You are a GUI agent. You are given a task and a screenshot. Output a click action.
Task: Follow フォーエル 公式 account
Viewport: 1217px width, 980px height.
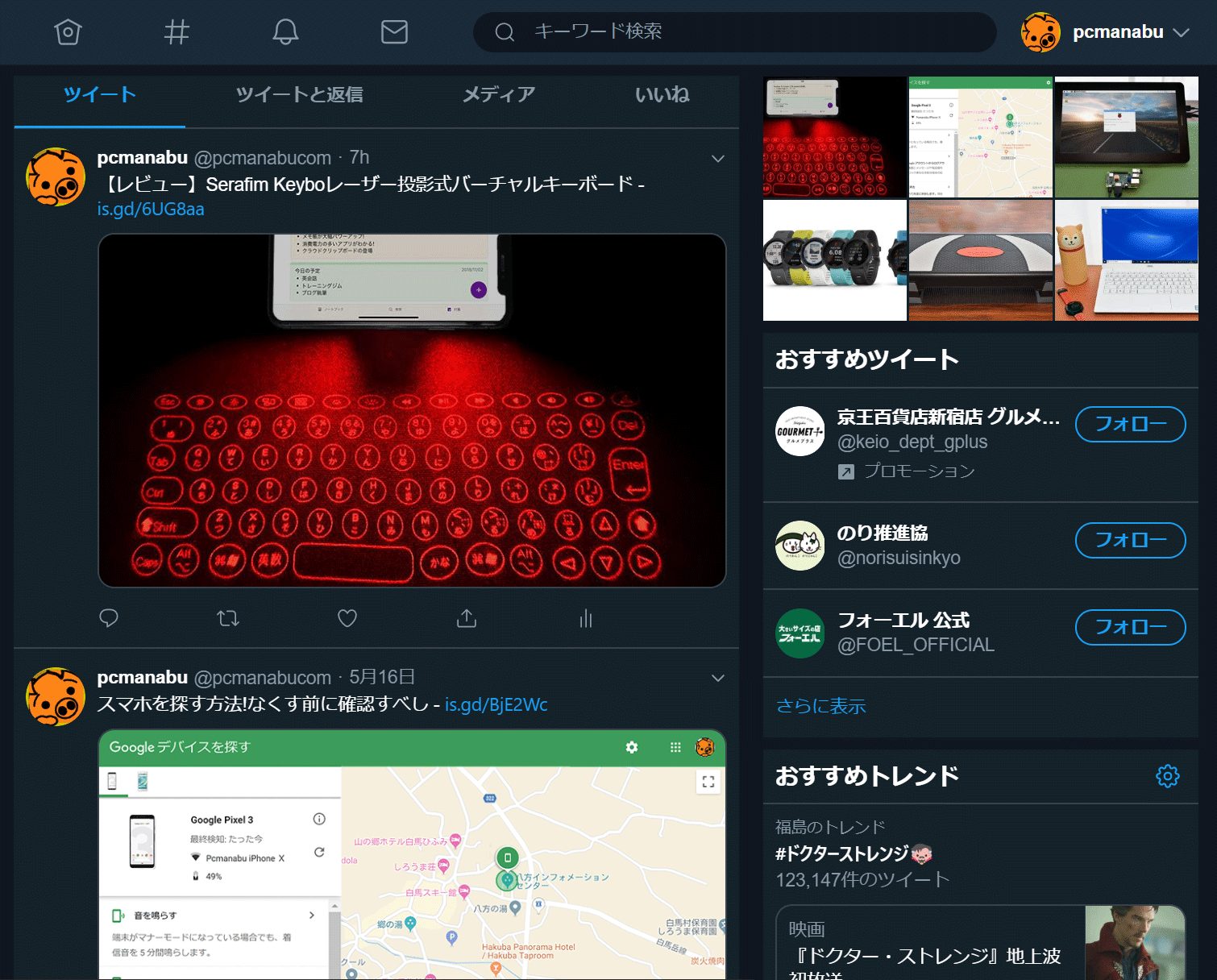(1131, 627)
